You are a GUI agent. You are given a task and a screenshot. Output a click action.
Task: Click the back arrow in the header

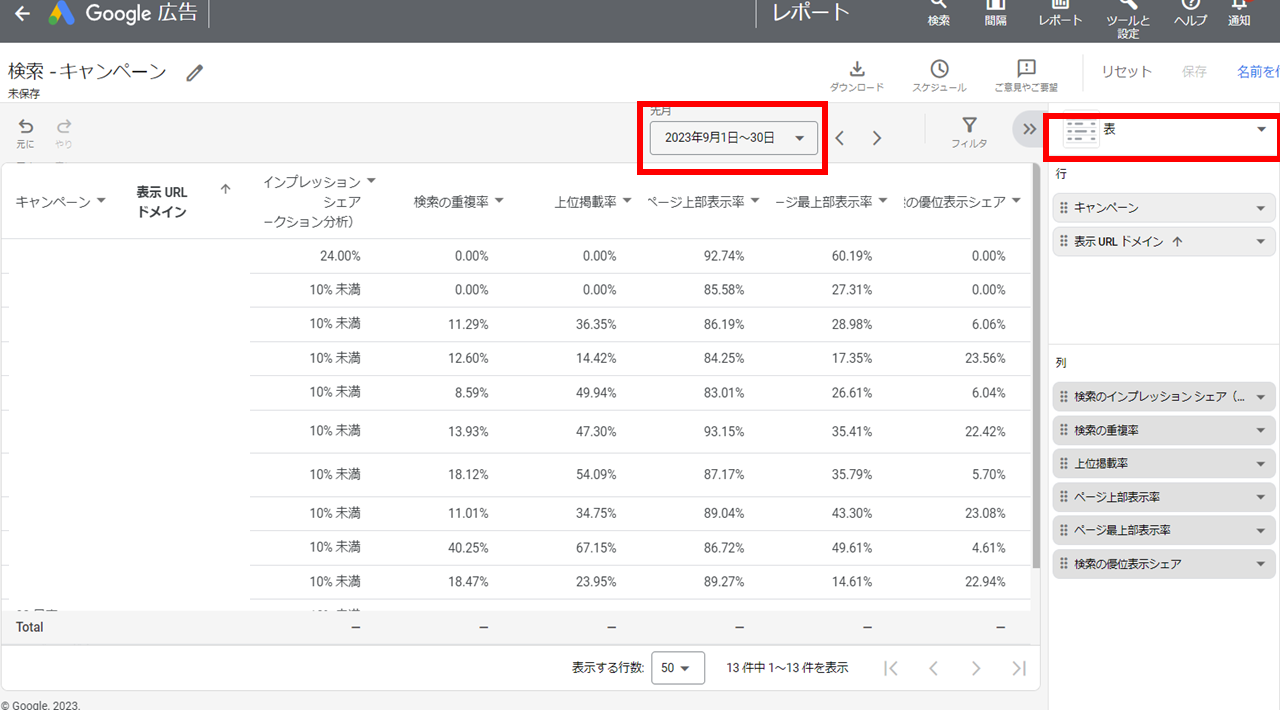click(x=22, y=14)
